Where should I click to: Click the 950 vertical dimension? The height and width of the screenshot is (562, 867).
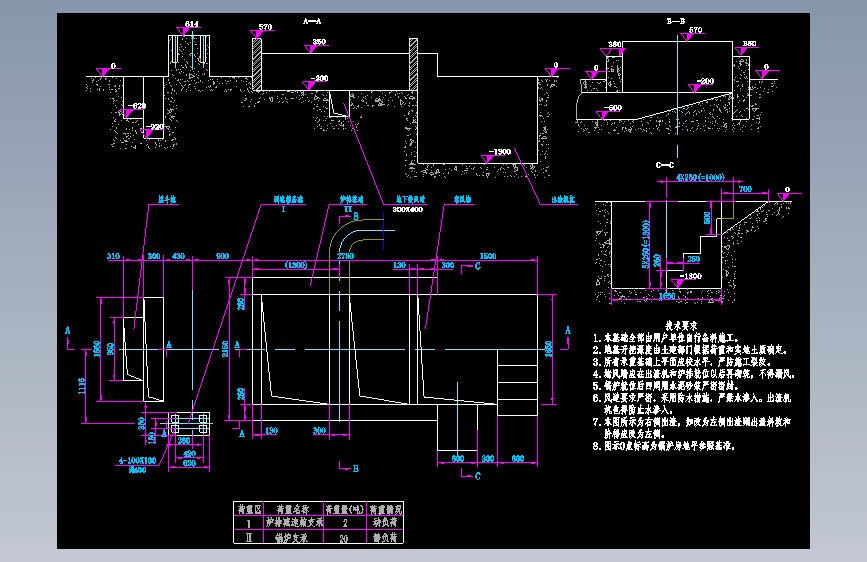(x=111, y=348)
